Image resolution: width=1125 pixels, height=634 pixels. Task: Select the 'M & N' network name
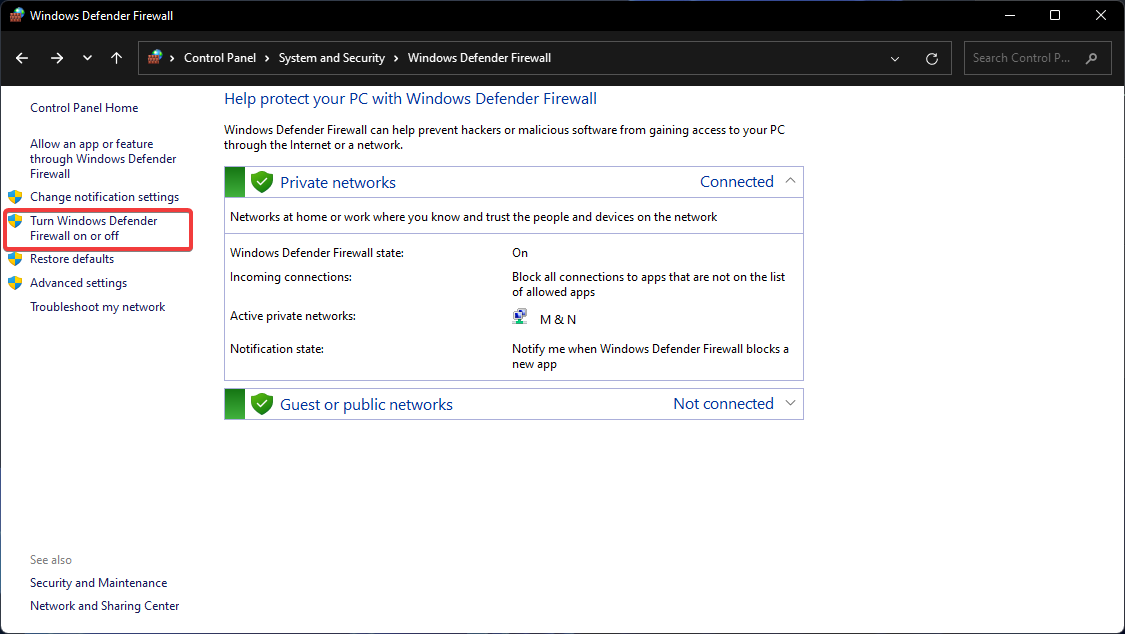click(x=557, y=319)
